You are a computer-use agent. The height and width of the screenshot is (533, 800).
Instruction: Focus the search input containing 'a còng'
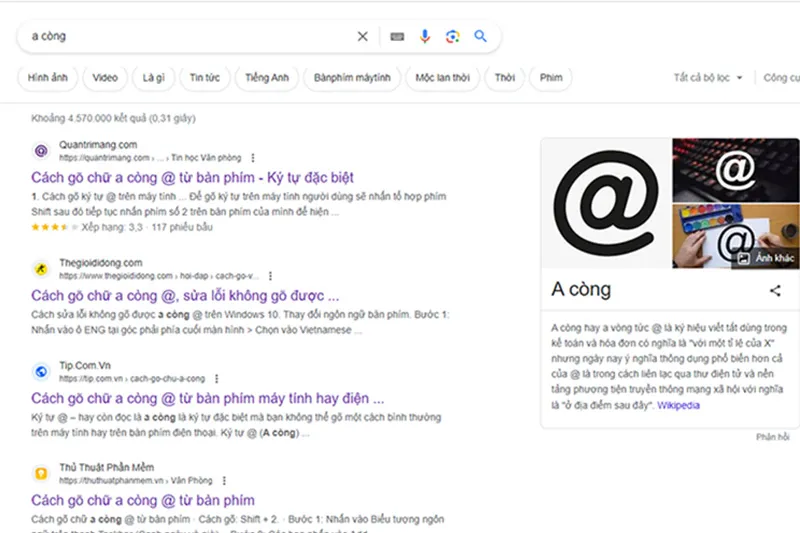[189, 36]
